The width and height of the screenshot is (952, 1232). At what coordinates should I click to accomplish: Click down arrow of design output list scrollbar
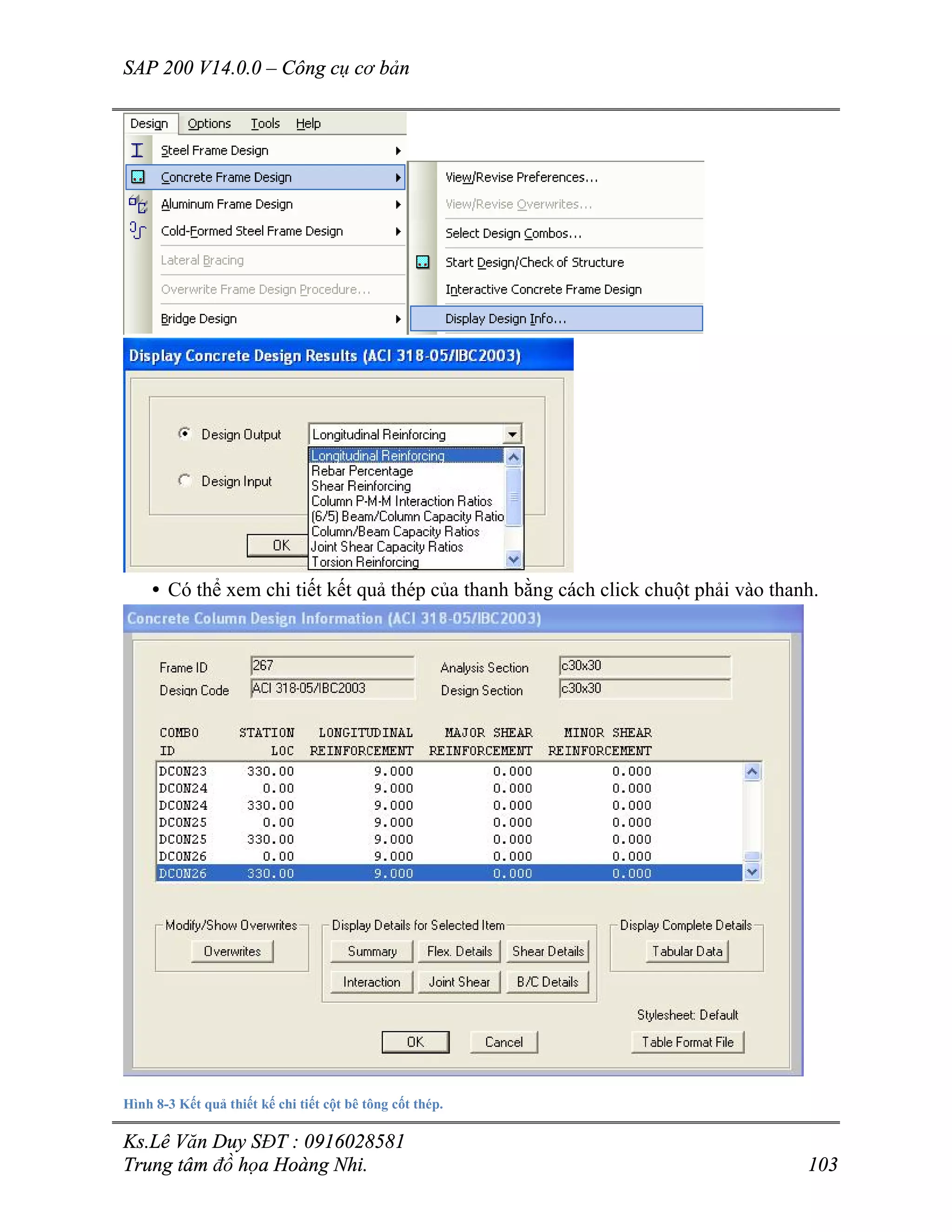[x=514, y=560]
